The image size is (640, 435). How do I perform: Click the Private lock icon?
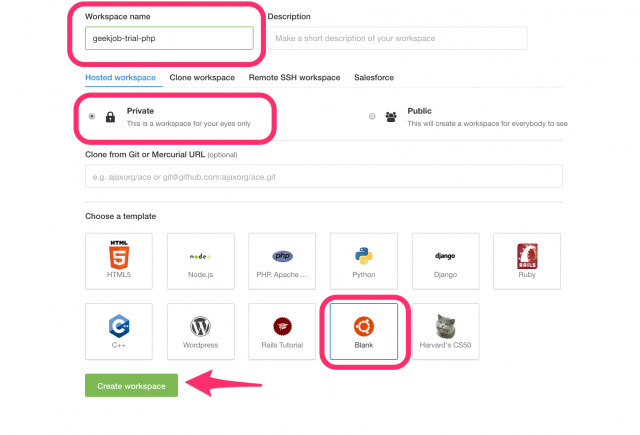(110, 117)
